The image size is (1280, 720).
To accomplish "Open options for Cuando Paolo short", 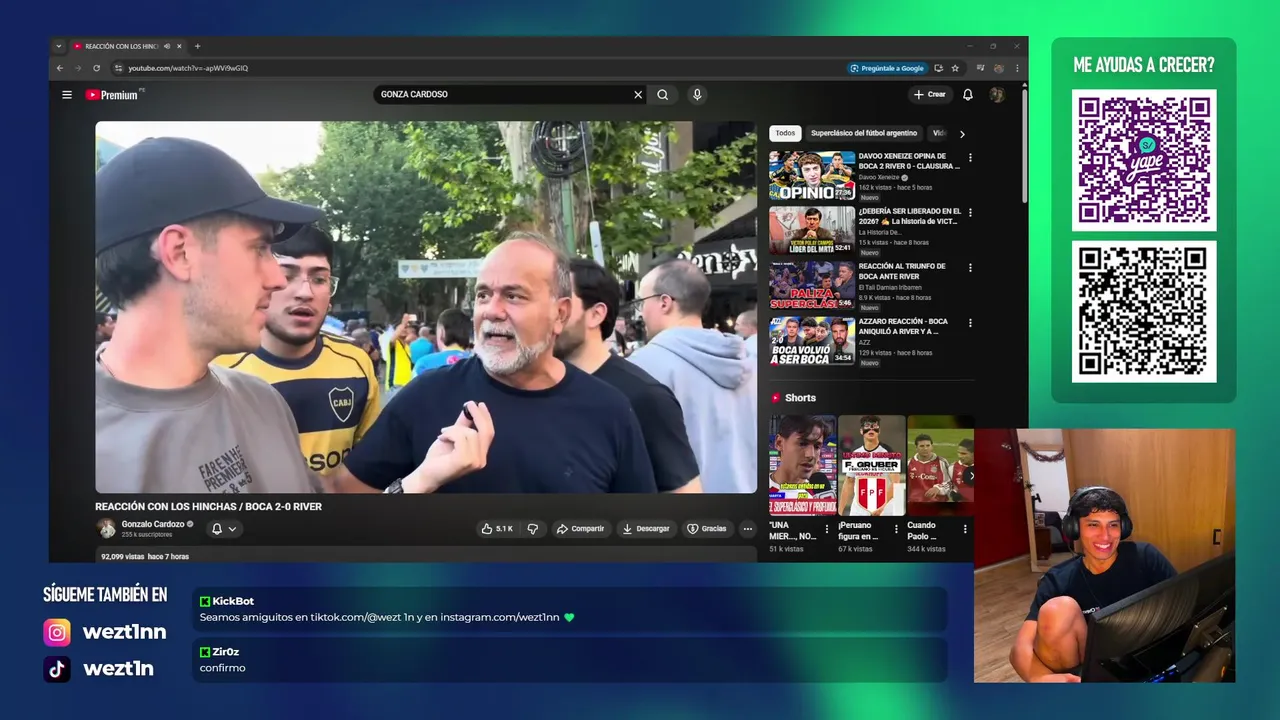I will point(965,529).
